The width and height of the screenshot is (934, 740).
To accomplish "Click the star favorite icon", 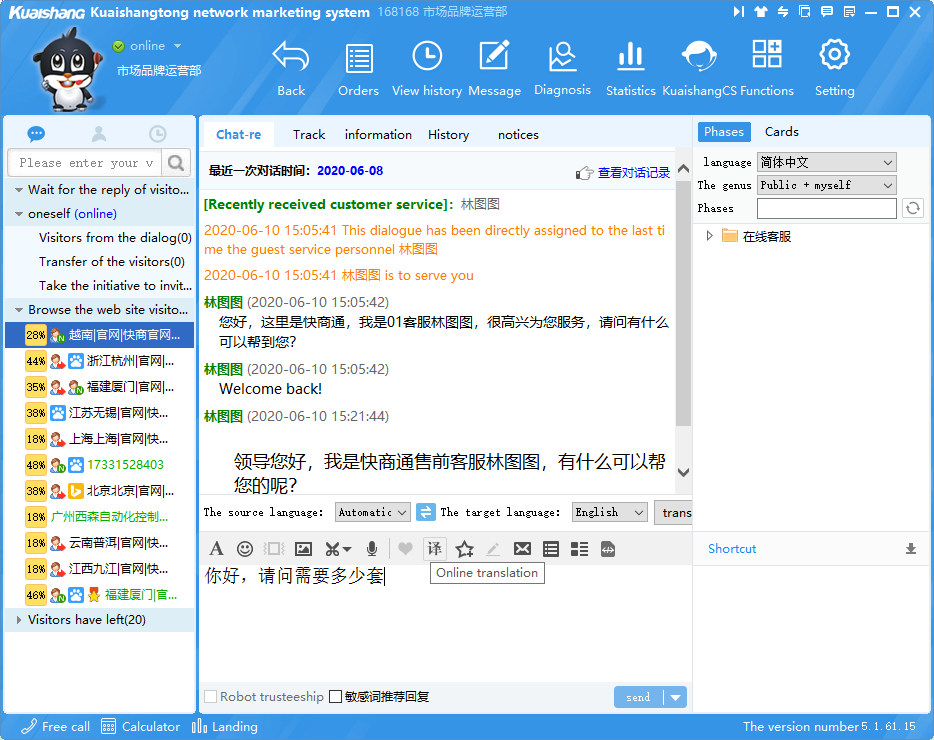I will (465, 549).
